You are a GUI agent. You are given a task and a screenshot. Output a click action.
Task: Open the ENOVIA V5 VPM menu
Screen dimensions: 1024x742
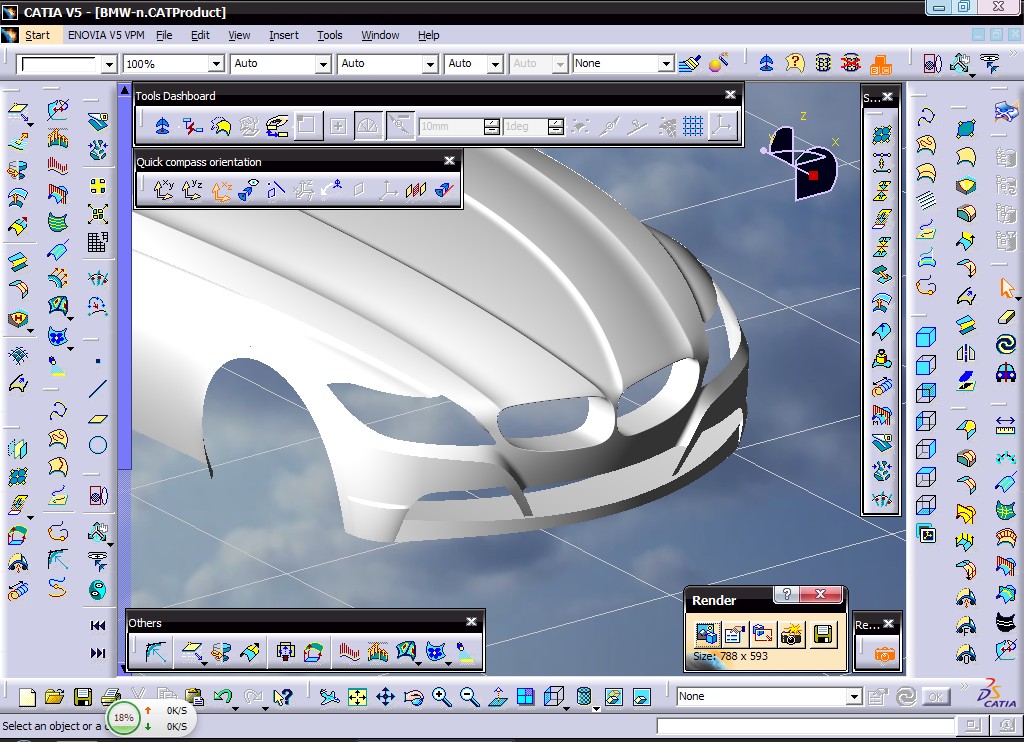coord(106,35)
